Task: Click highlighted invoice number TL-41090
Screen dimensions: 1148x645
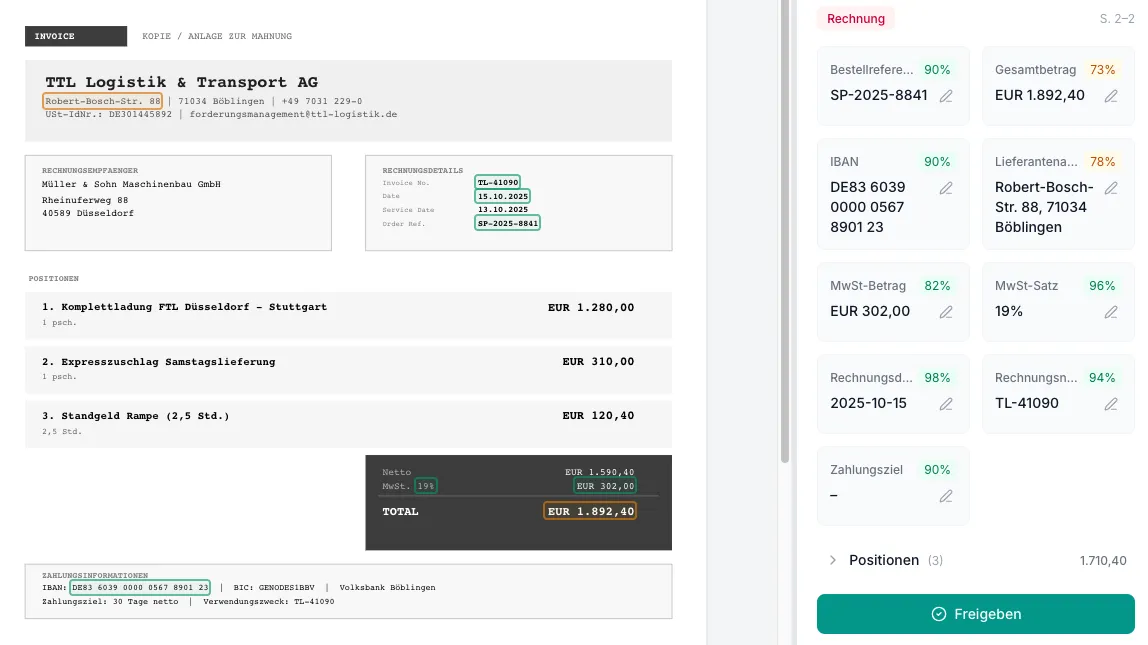Action: click(498, 183)
